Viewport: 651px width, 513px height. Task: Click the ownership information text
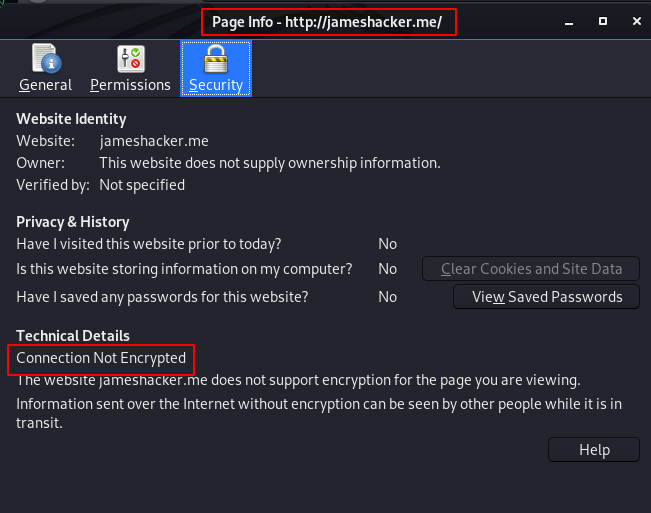(x=270, y=163)
